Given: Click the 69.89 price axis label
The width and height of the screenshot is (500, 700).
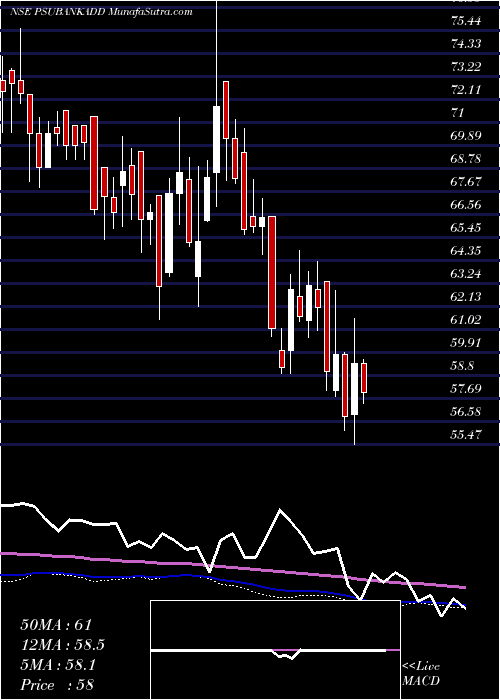Looking at the screenshot, I should tap(466, 136).
